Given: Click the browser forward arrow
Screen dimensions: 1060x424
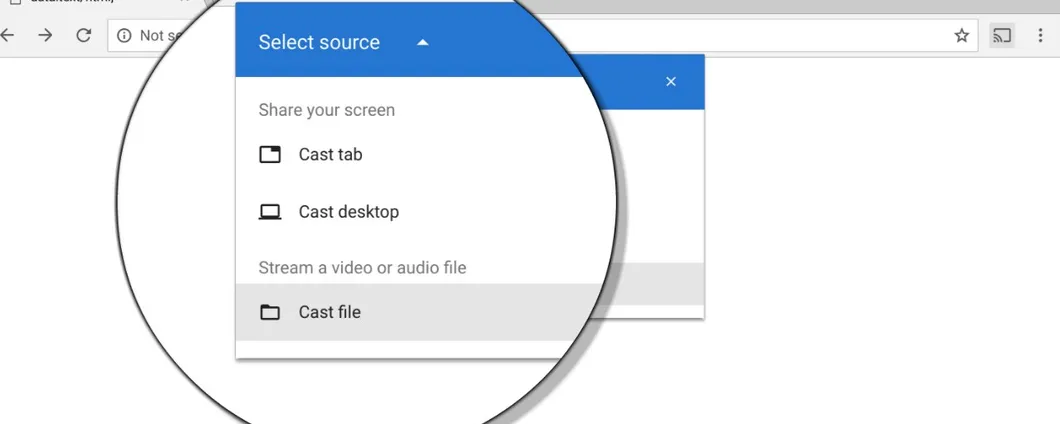Looking at the screenshot, I should [x=45, y=35].
